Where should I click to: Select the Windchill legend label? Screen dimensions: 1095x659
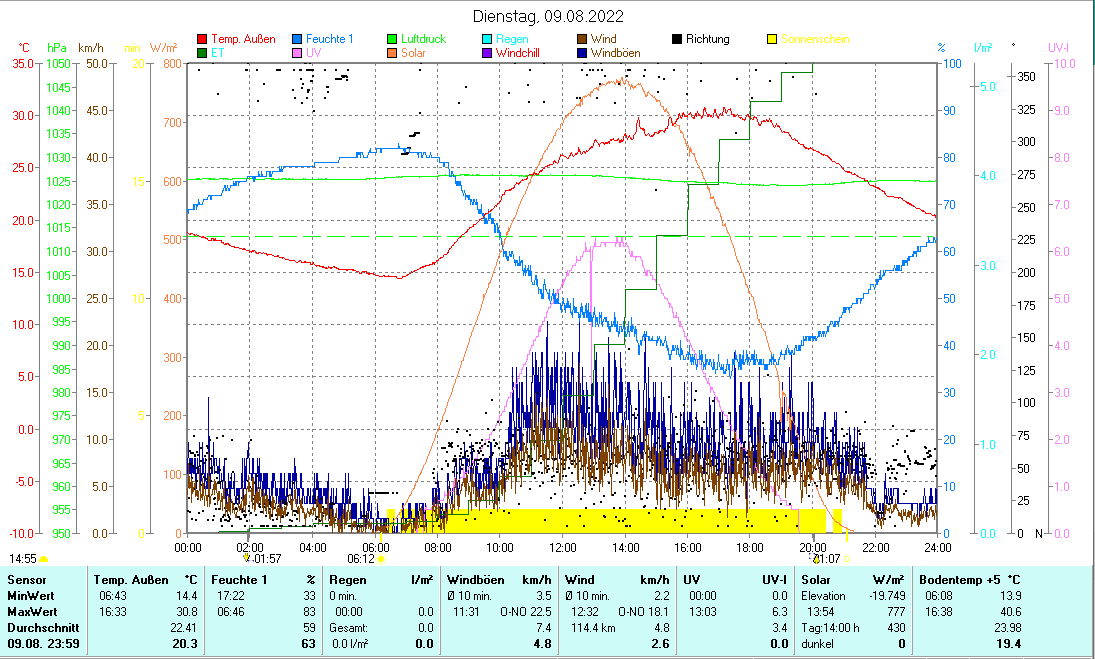point(517,53)
